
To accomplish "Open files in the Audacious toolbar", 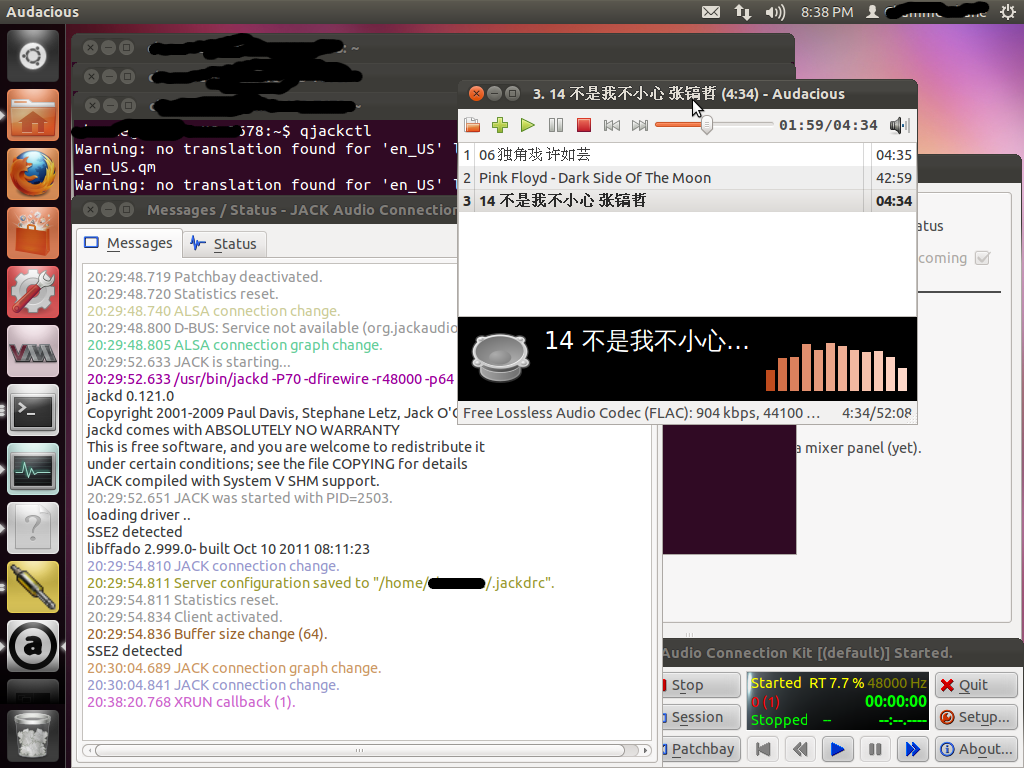I will click(x=472, y=125).
